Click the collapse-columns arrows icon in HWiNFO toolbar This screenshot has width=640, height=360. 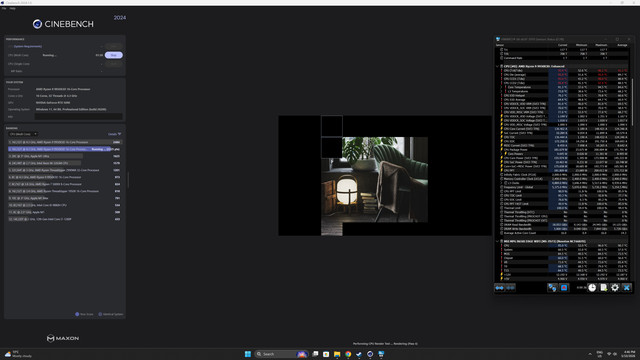[511, 288]
